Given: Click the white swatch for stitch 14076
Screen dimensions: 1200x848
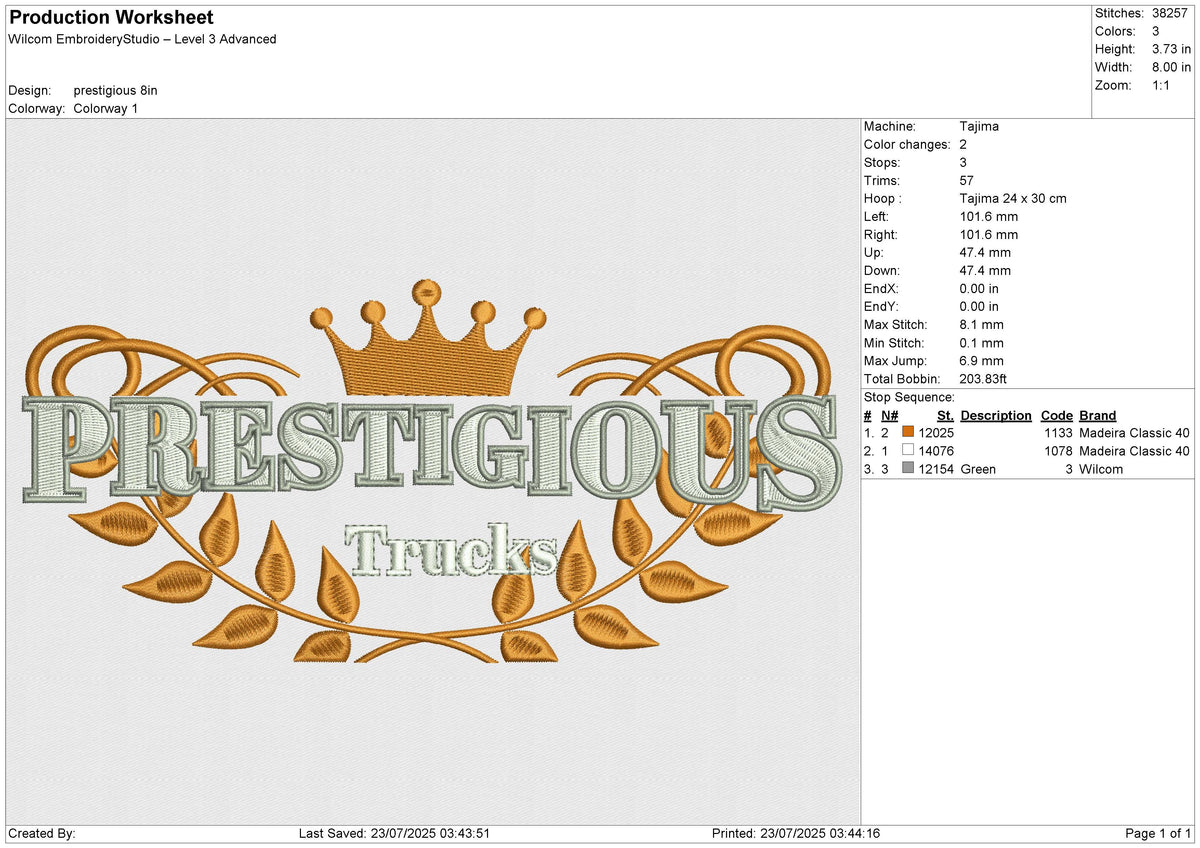Looking at the screenshot, I should 908,451.
